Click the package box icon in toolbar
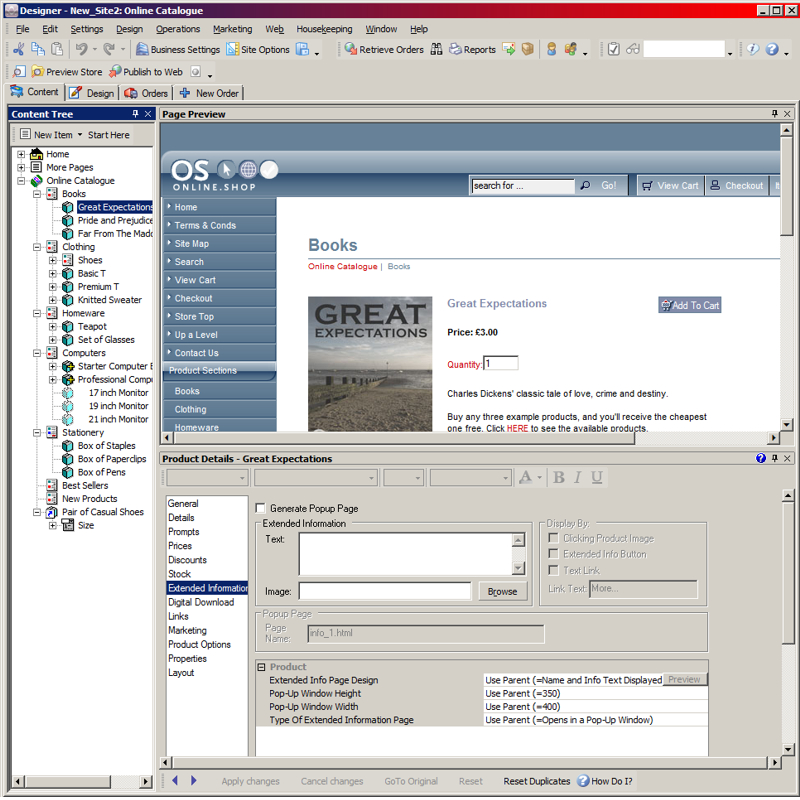800x800 pixels. [x=528, y=49]
